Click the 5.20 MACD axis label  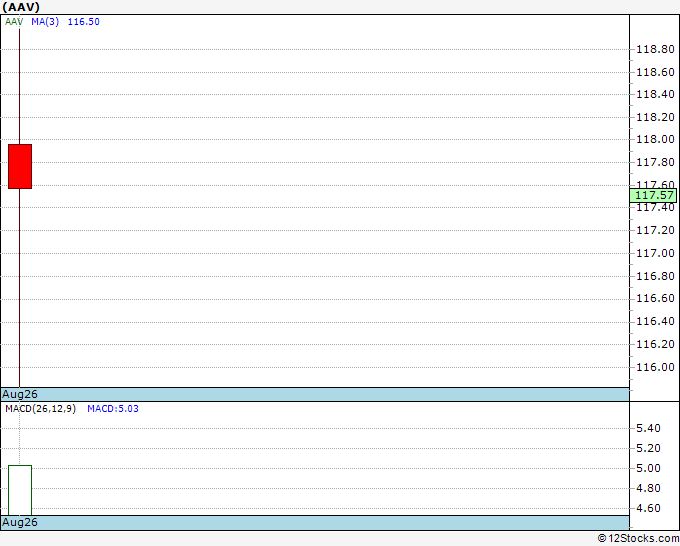coord(648,448)
